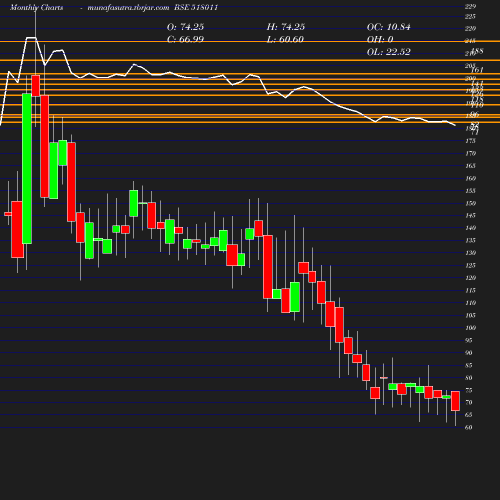Click the white moving-average line's right end
The height and width of the screenshot is (500, 500).
[455, 125]
